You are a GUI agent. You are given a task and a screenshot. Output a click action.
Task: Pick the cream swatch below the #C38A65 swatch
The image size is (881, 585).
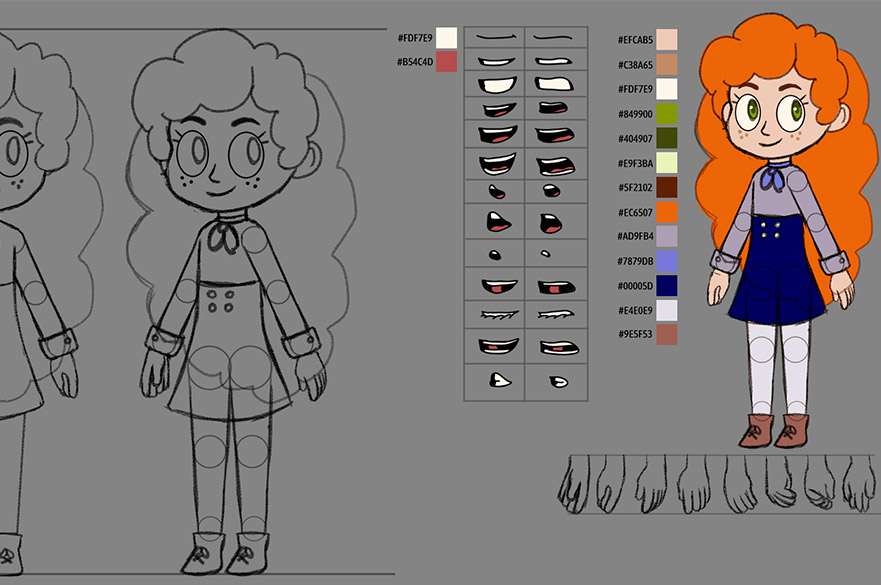click(667, 89)
